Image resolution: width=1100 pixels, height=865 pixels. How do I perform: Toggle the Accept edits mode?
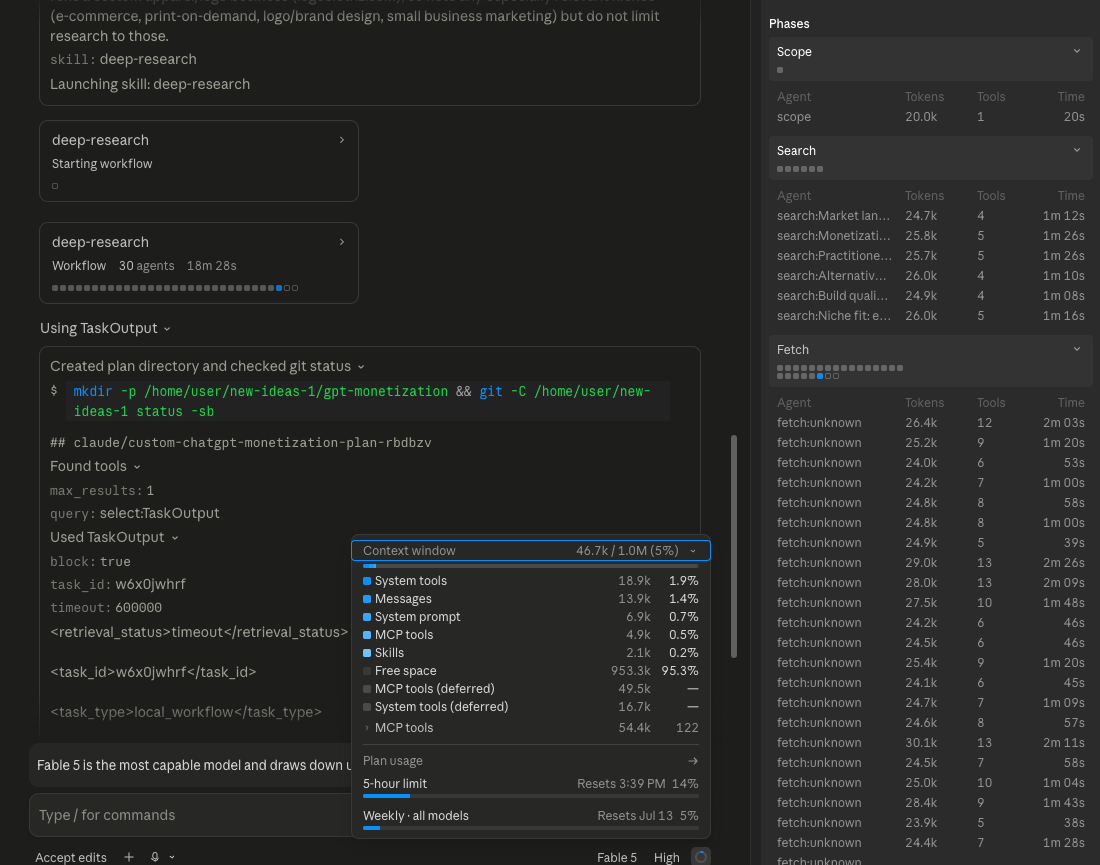(71, 857)
